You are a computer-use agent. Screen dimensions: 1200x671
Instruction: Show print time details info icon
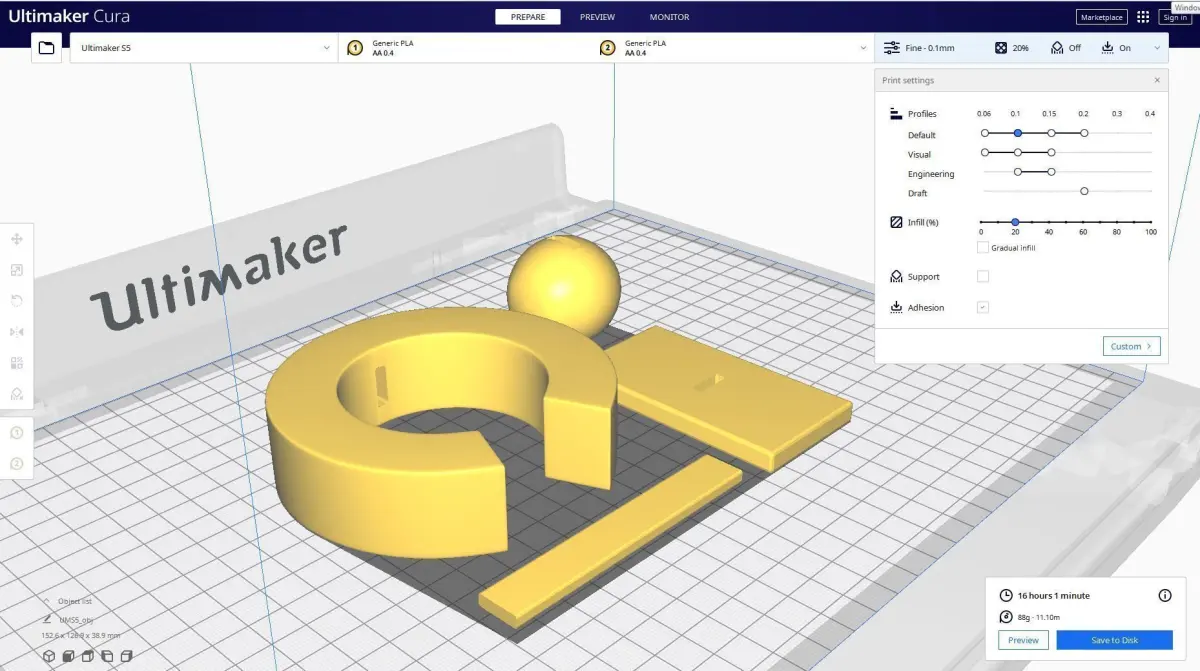[1165, 595]
